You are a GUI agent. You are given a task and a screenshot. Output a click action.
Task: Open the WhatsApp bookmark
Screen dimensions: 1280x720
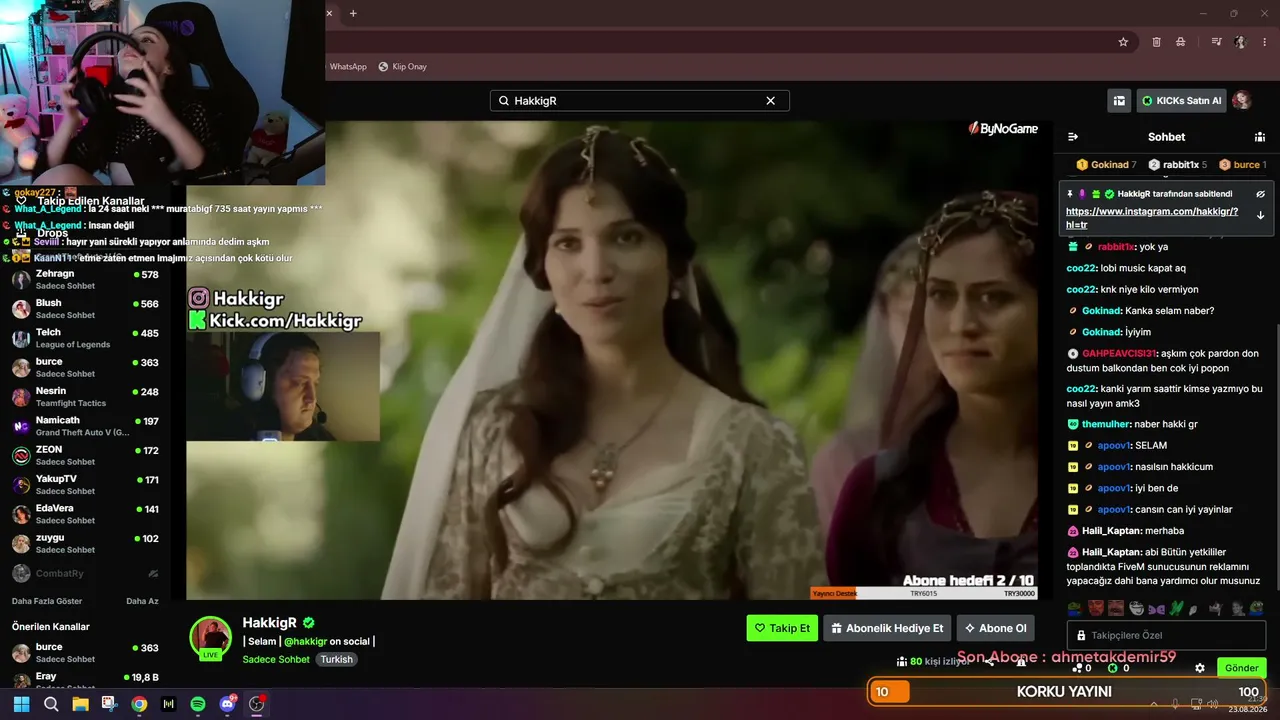(348, 67)
